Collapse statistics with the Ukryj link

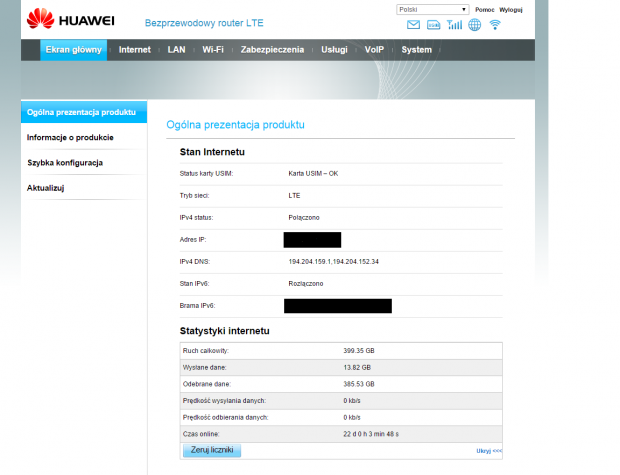489,451
